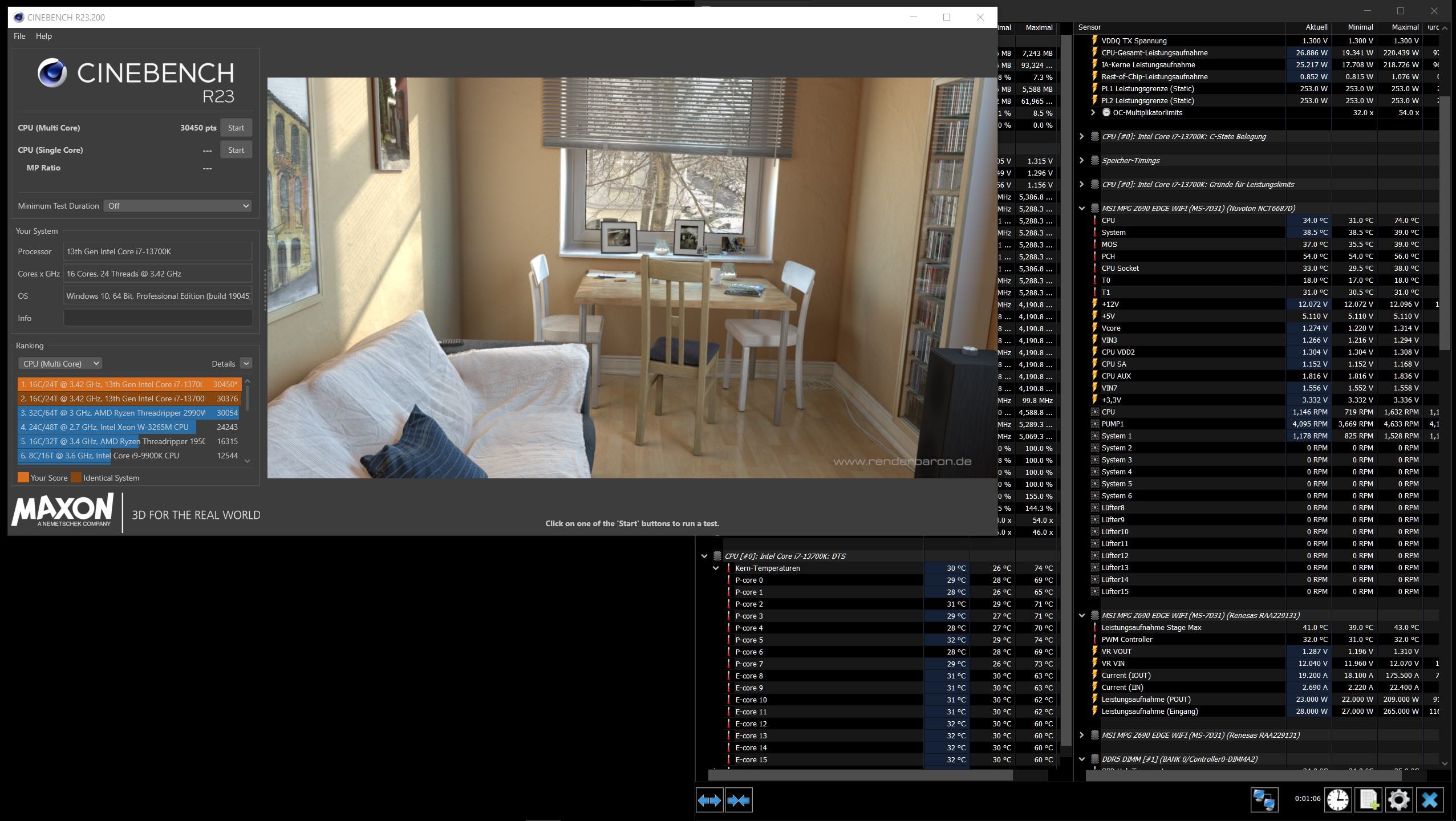Collapse the DDR5 DIMM [#1] group
This screenshot has width=1456, height=821.
1081,759
